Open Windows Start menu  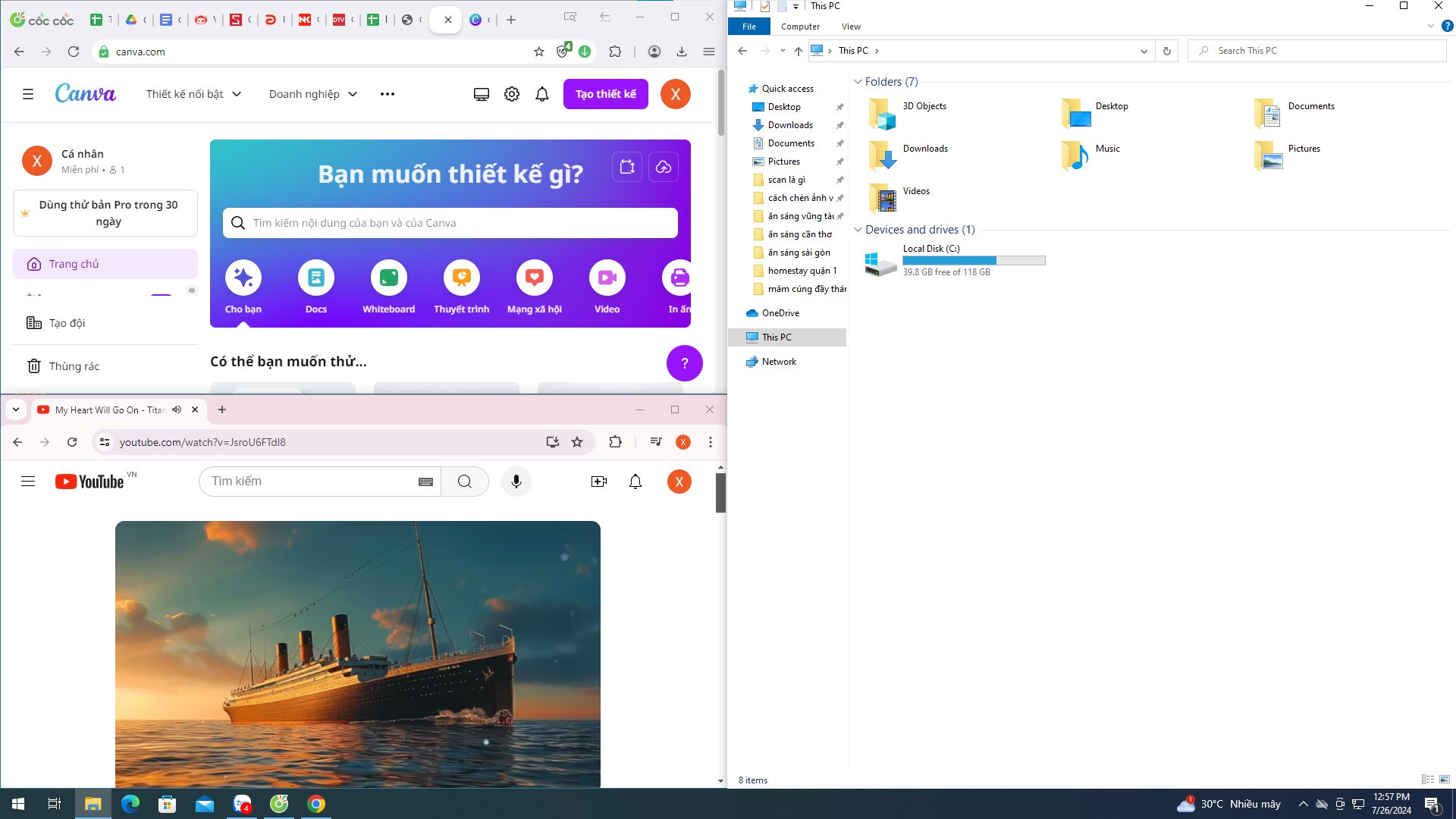click(18, 804)
